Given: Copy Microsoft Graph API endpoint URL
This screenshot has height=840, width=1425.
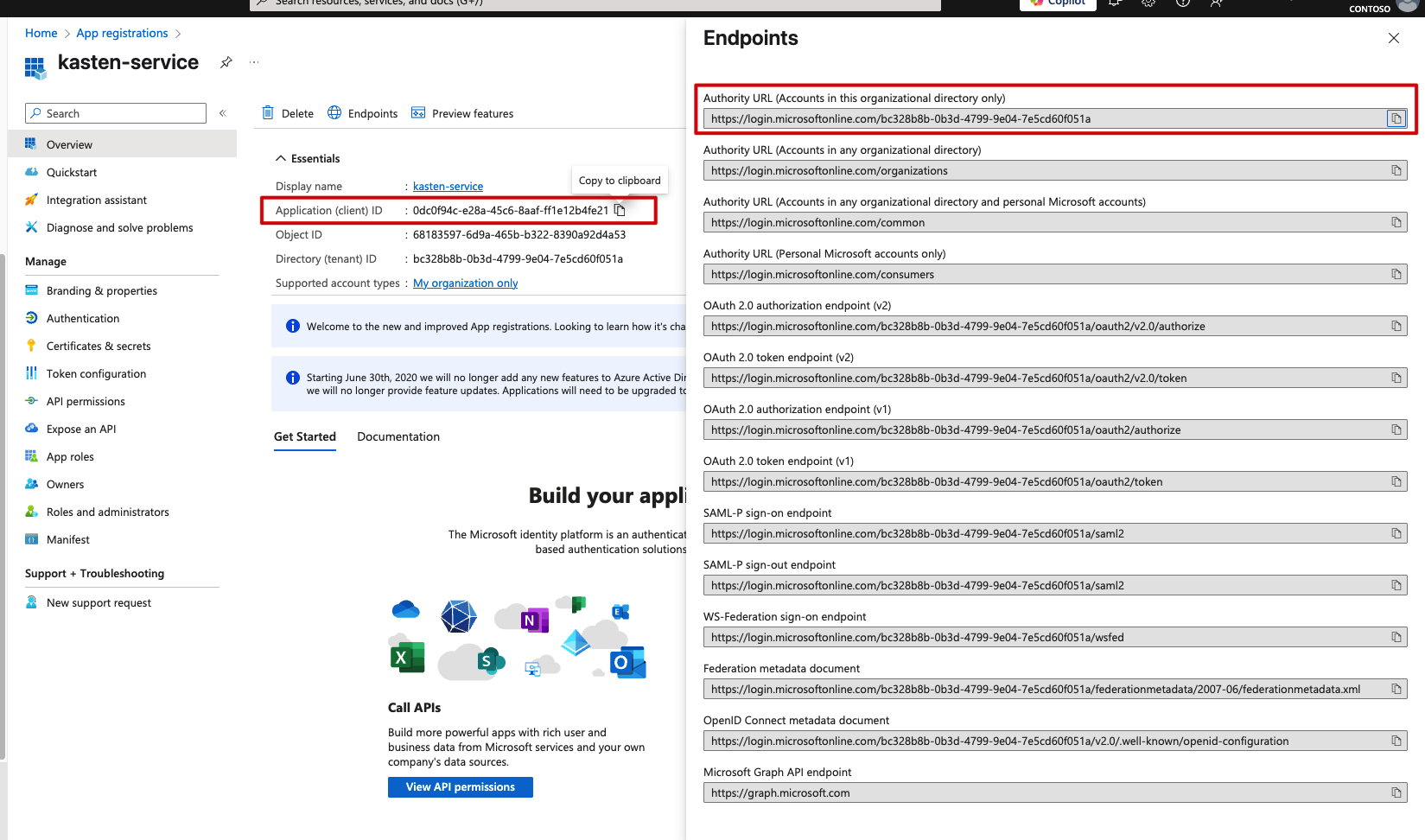Looking at the screenshot, I should pos(1396,792).
